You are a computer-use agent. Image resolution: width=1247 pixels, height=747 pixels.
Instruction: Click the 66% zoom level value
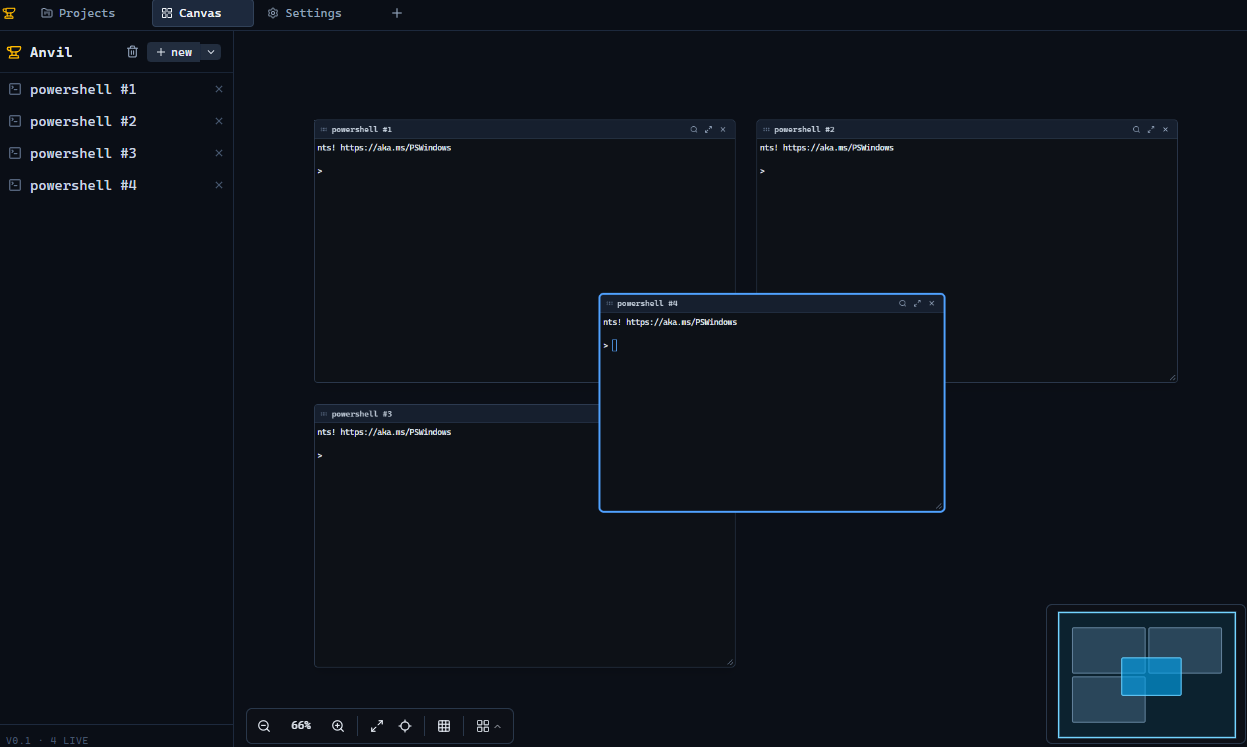tap(301, 726)
